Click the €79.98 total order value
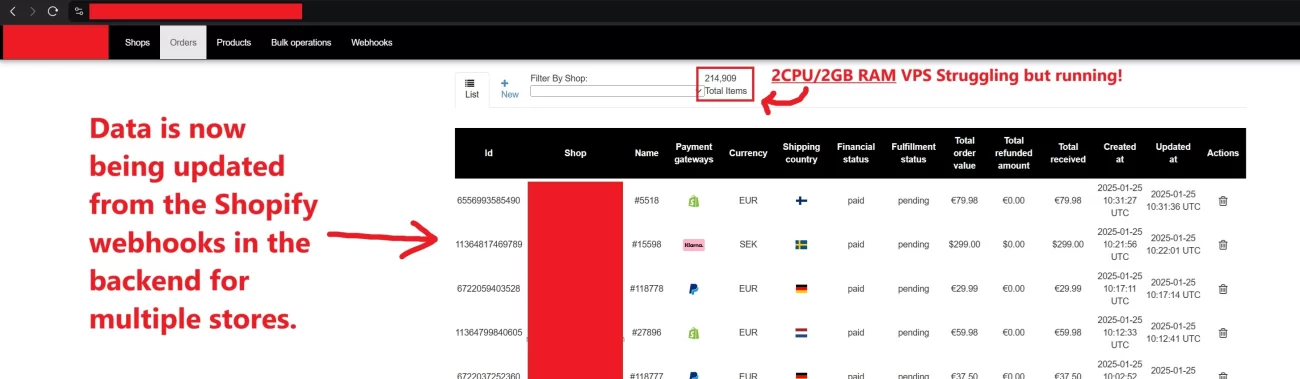Screen dimensions: 1300x379 pos(965,201)
